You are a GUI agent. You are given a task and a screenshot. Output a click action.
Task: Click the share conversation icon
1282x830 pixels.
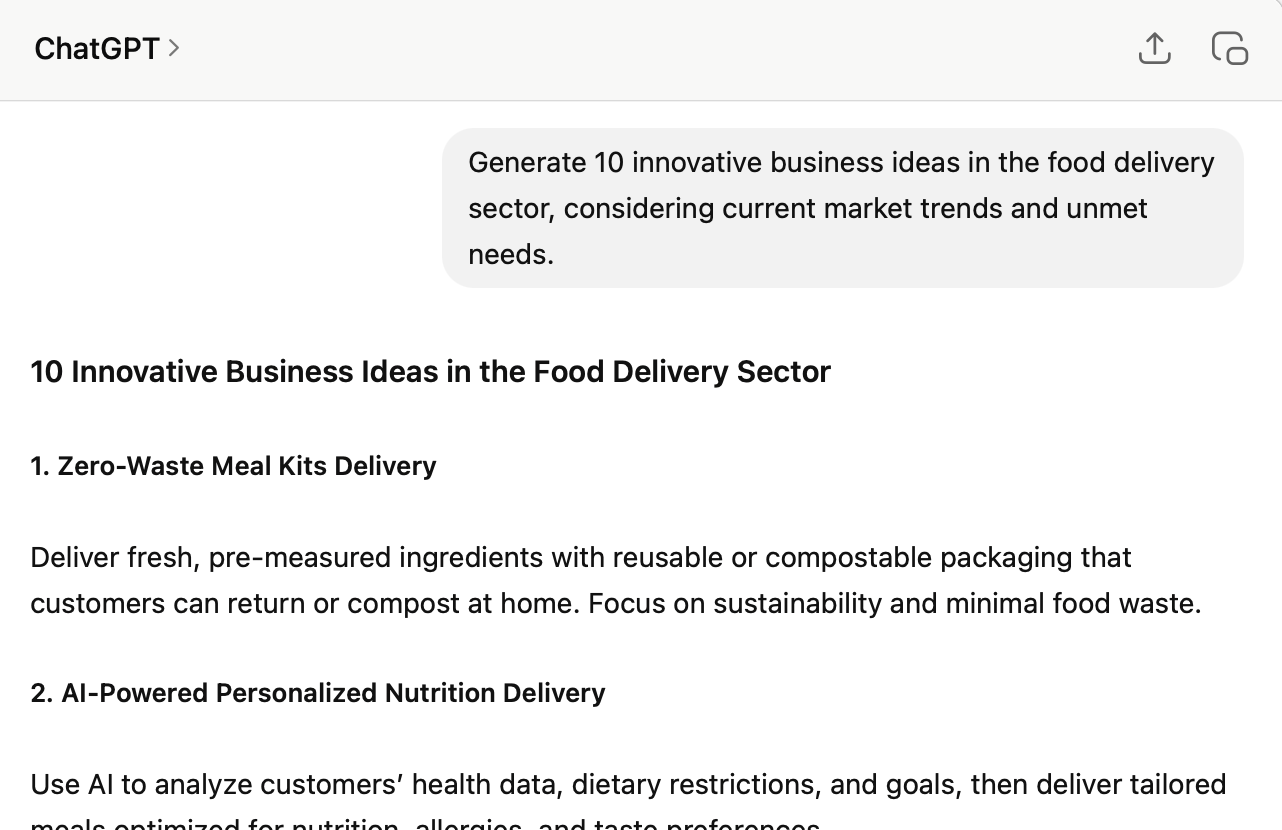1154,48
